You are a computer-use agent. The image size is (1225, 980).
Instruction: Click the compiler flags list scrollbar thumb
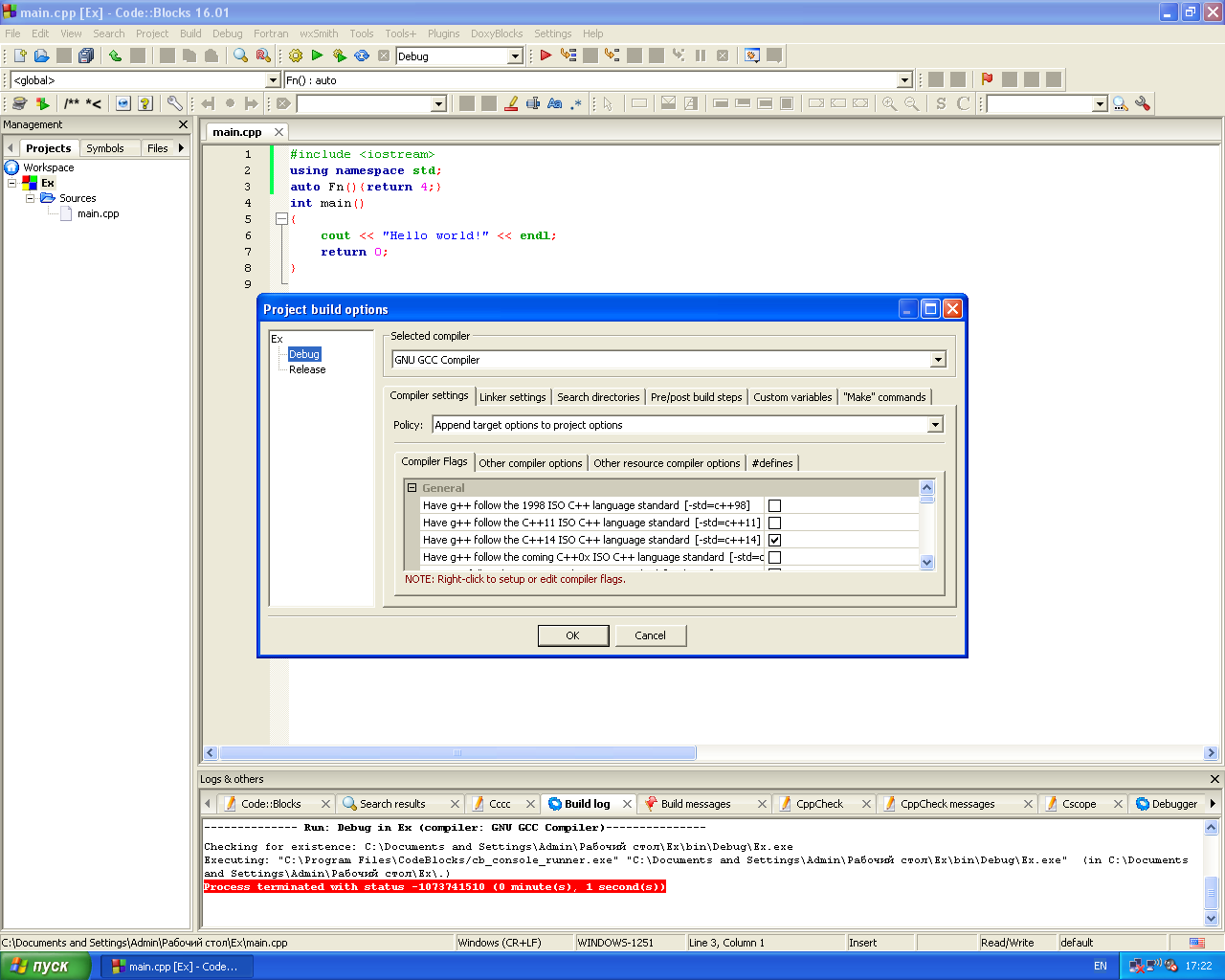coord(926,499)
